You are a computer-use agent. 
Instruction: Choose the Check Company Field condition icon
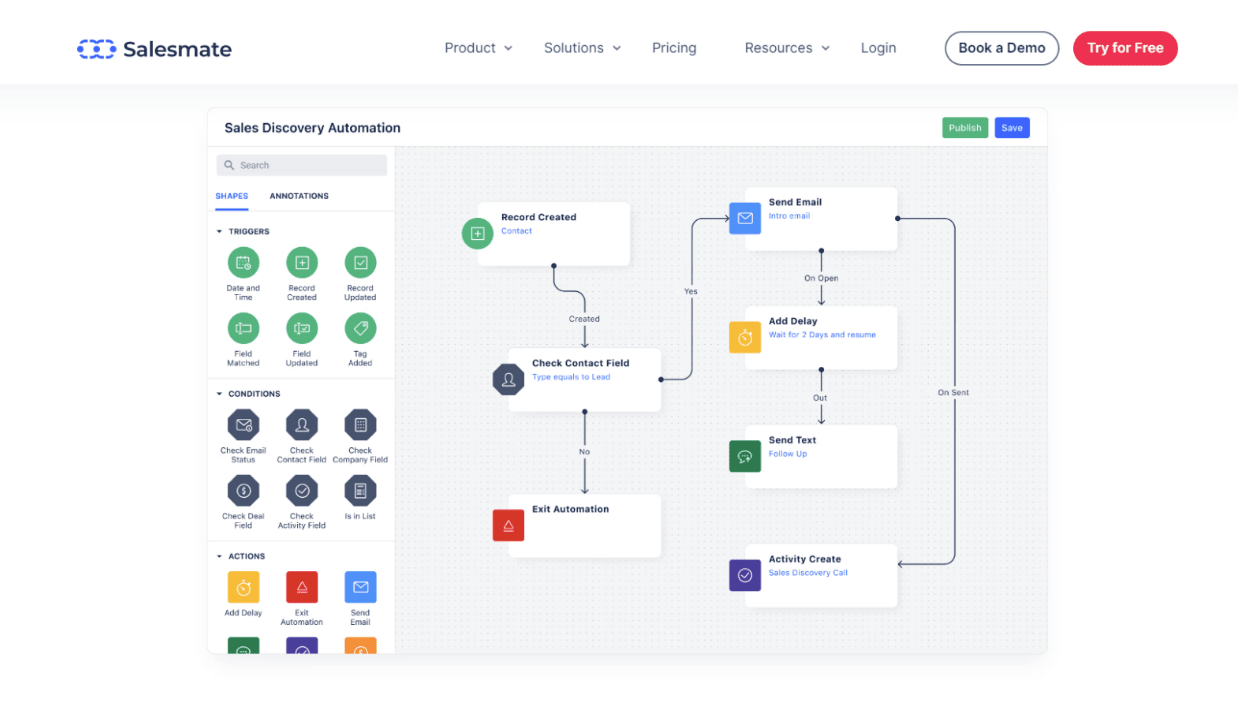point(360,425)
